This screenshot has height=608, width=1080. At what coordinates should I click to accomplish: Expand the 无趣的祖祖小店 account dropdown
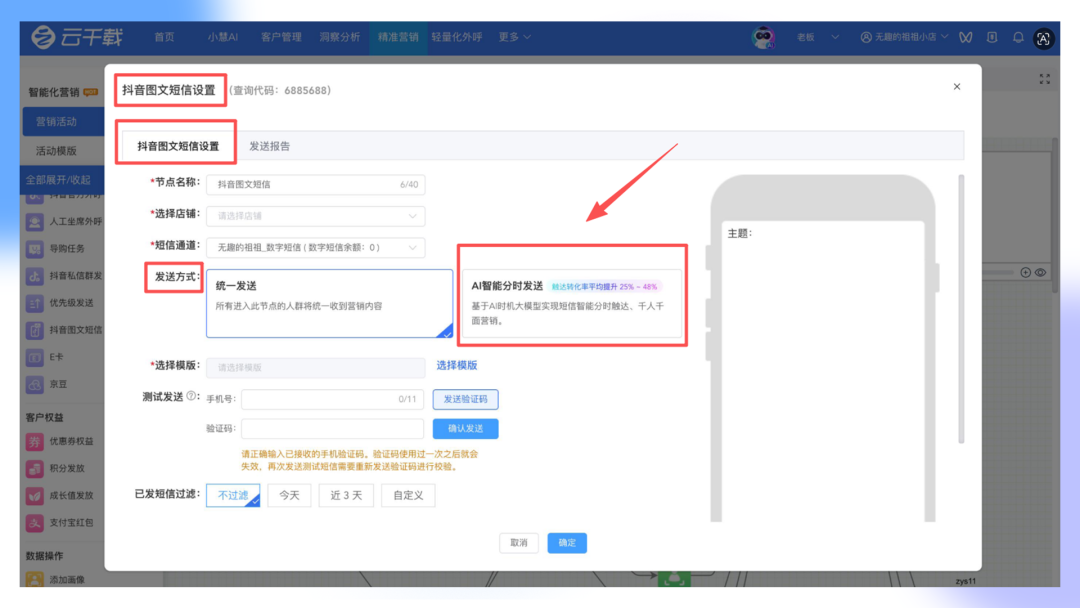point(904,37)
